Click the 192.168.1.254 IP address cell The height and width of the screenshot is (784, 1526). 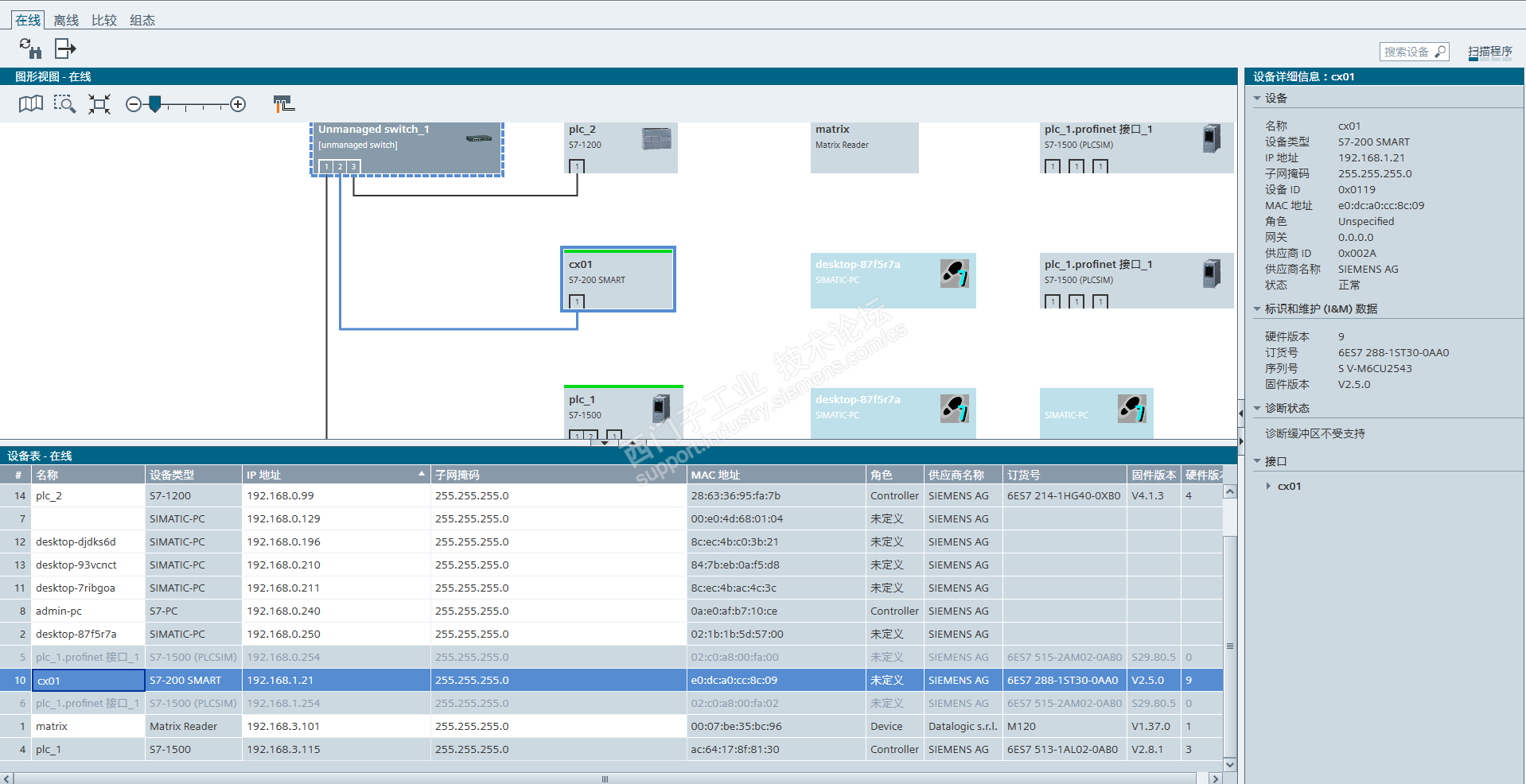click(336, 703)
